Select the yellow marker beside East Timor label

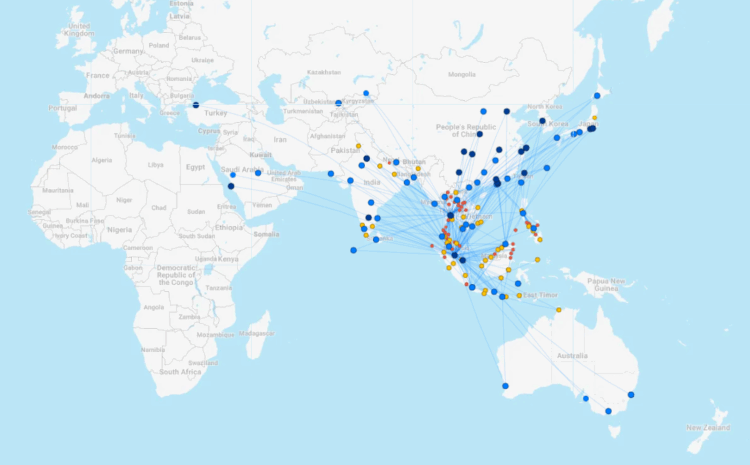(x=519, y=296)
